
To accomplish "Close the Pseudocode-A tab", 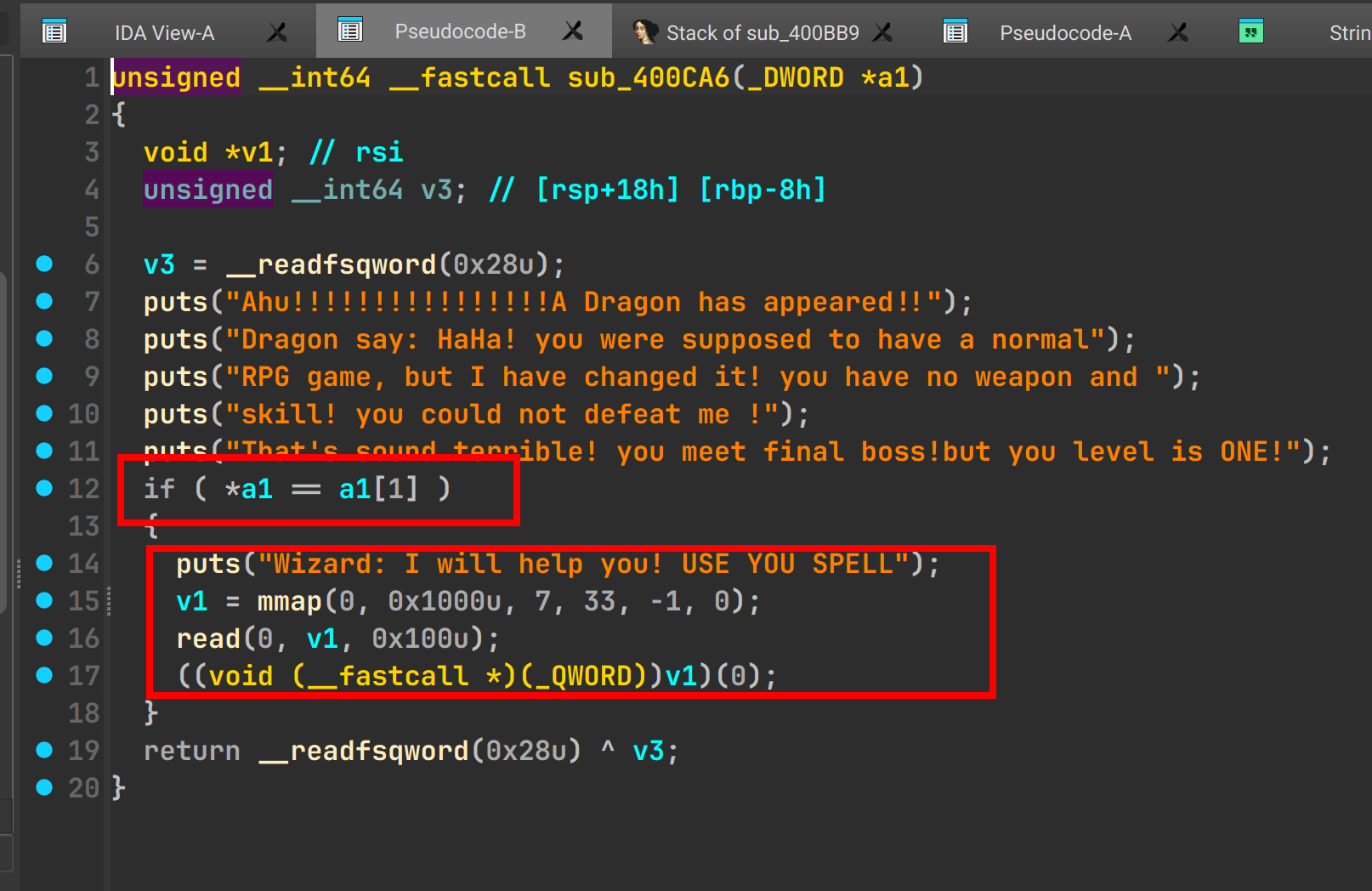I will pyautogui.click(x=1178, y=32).
